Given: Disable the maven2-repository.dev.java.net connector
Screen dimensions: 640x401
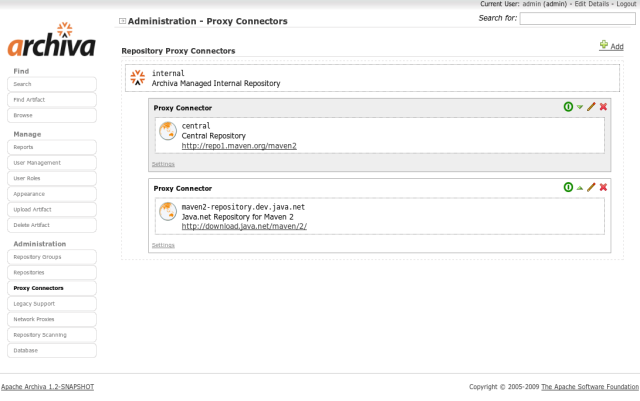Looking at the screenshot, I should [568, 187].
